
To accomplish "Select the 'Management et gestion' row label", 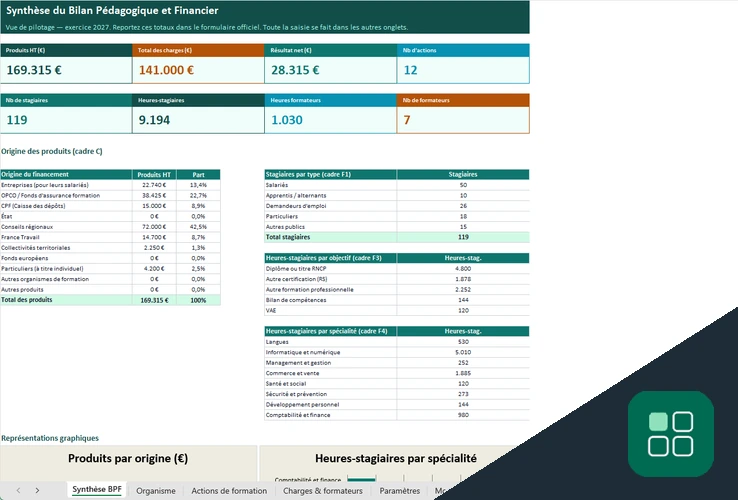I will coord(298,363).
